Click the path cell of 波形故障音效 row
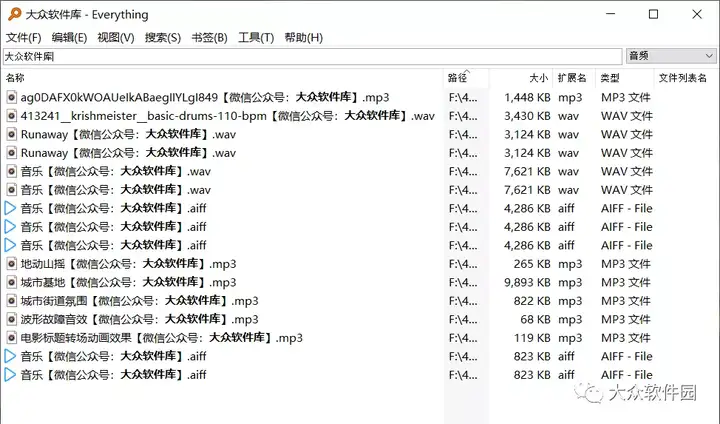Viewport: 720px width, 424px height. 463,319
